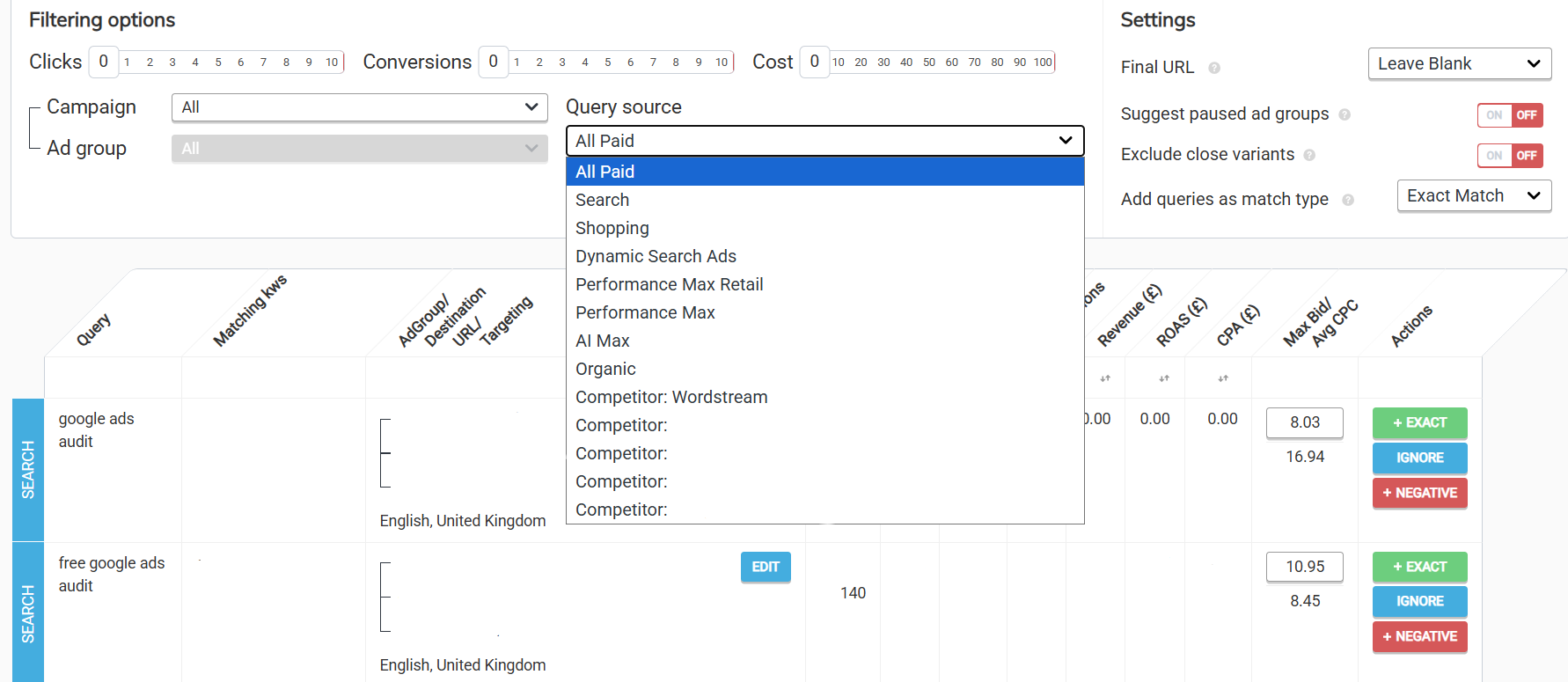This screenshot has height=682, width=1568.
Task: Click + NEGATIVE for free google ads audit
Action: click(1419, 637)
